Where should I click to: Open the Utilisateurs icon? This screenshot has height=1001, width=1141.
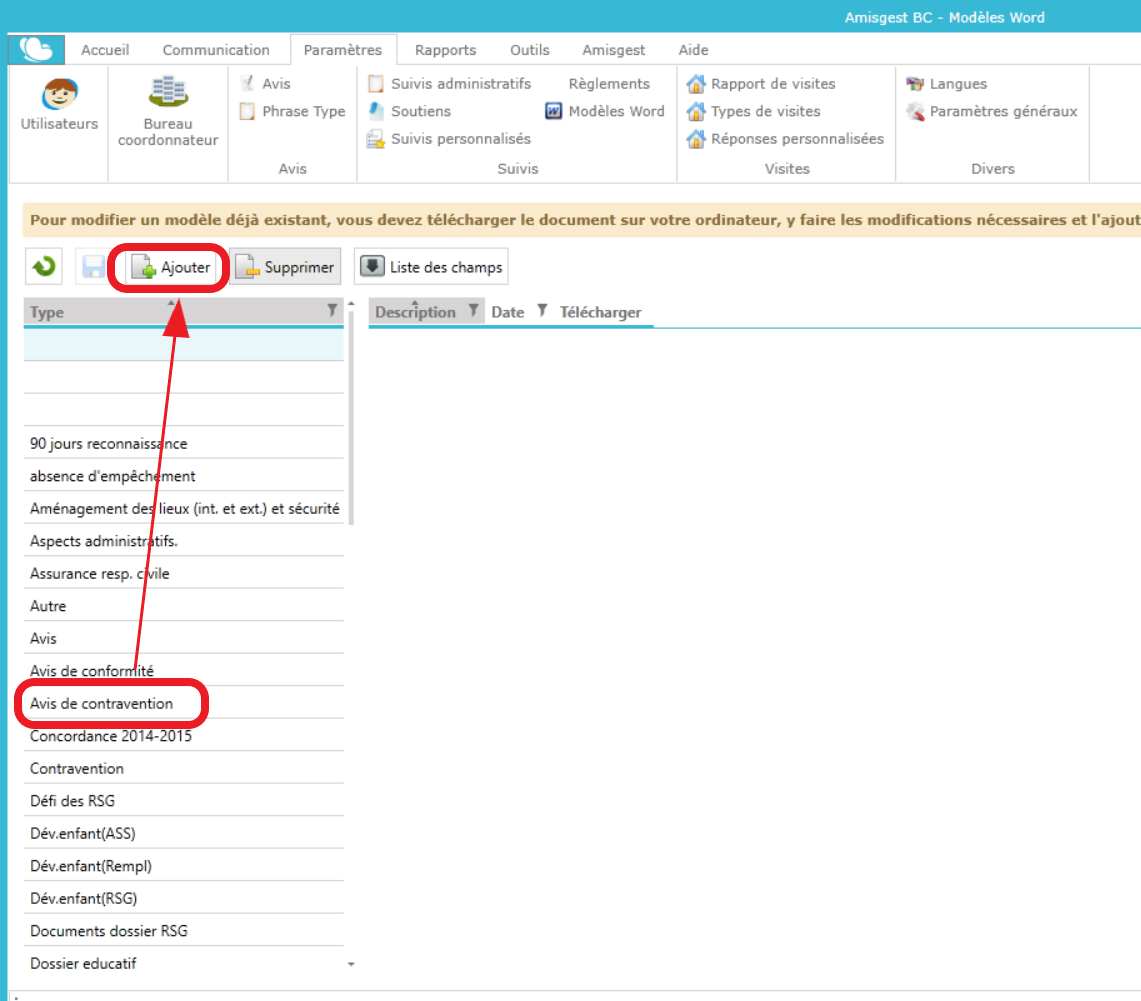59,104
